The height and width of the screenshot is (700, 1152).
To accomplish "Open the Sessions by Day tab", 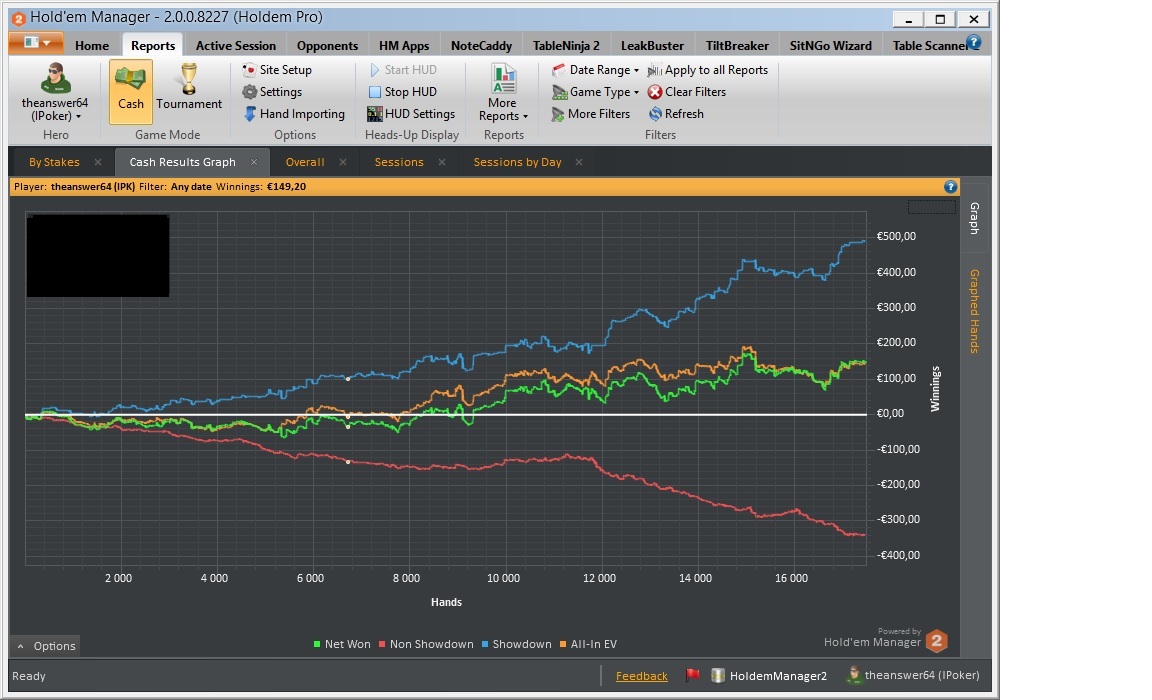I will pos(517,162).
